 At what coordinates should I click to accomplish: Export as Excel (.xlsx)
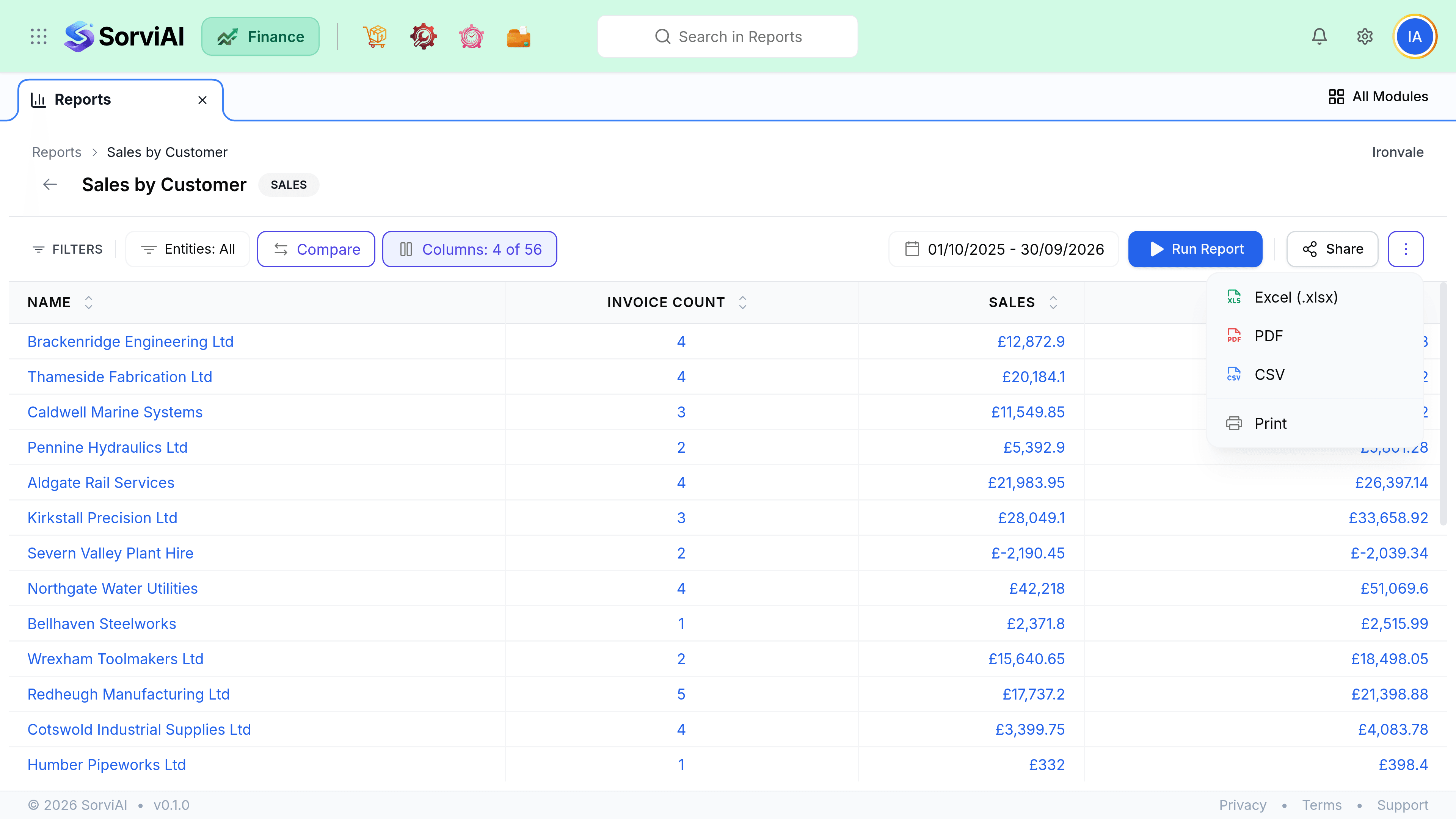(1315, 297)
